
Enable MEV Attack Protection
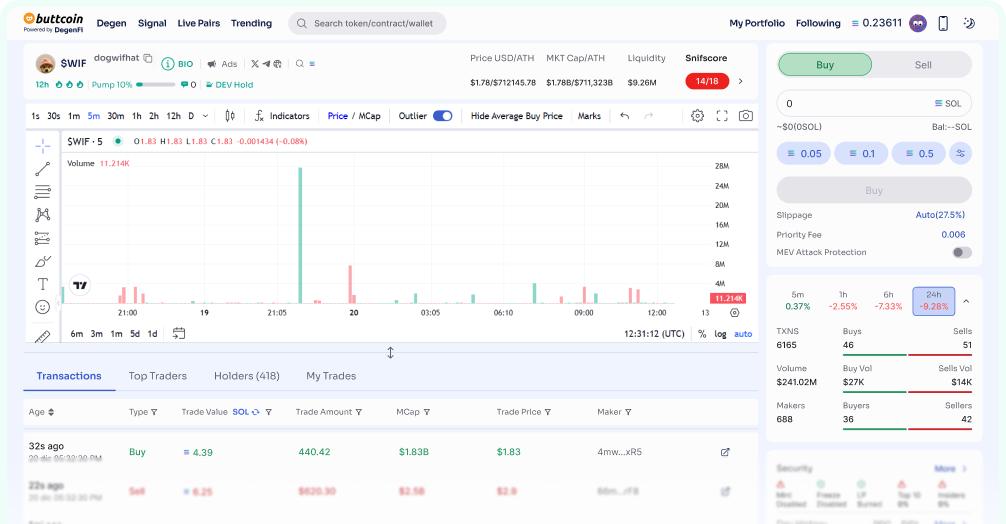coord(961,252)
